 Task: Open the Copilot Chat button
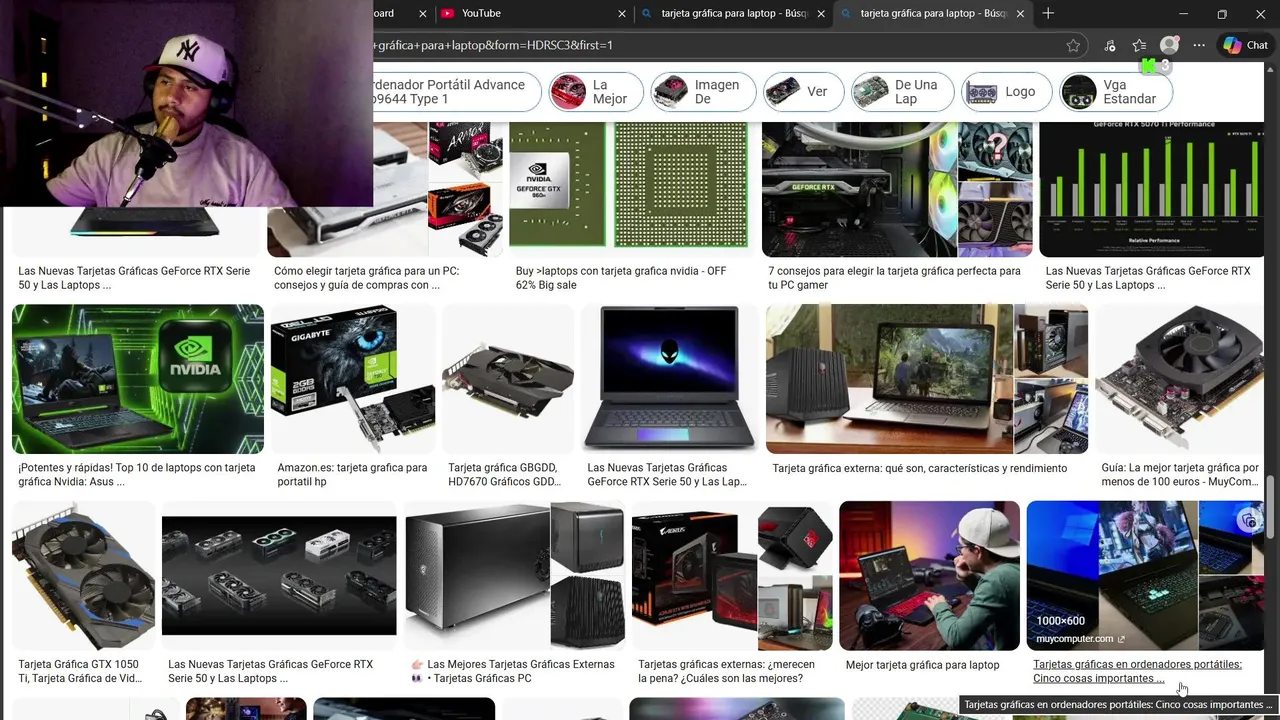click(1246, 45)
